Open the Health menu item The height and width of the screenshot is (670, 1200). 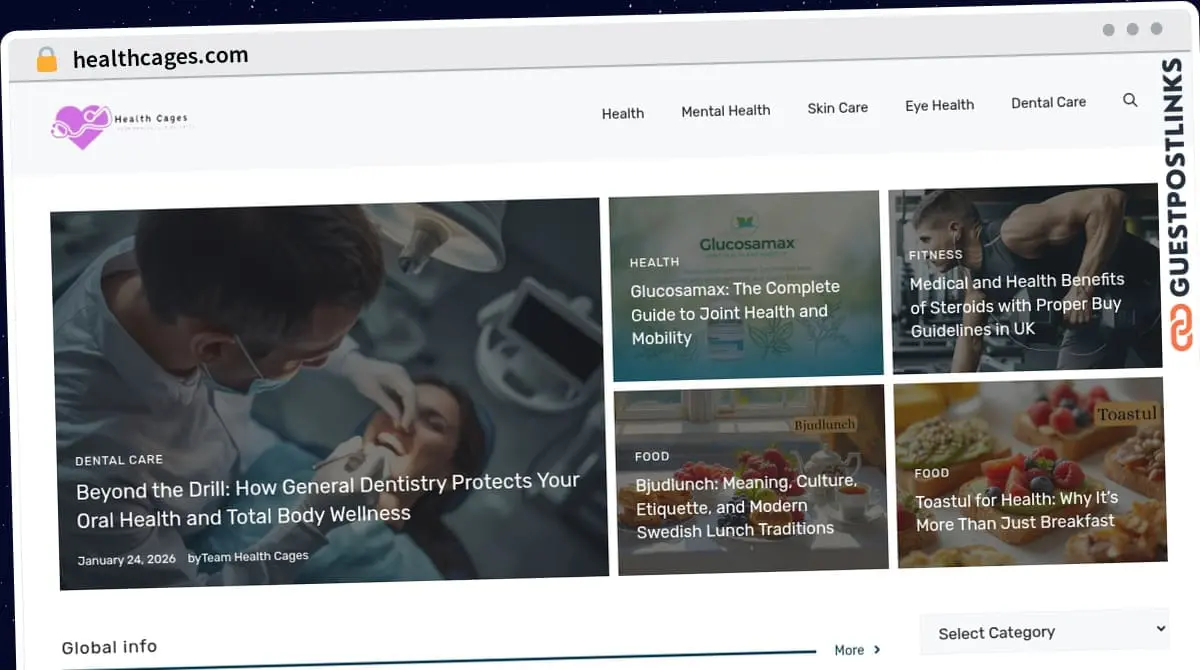pyautogui.click(x=622, y=114)
